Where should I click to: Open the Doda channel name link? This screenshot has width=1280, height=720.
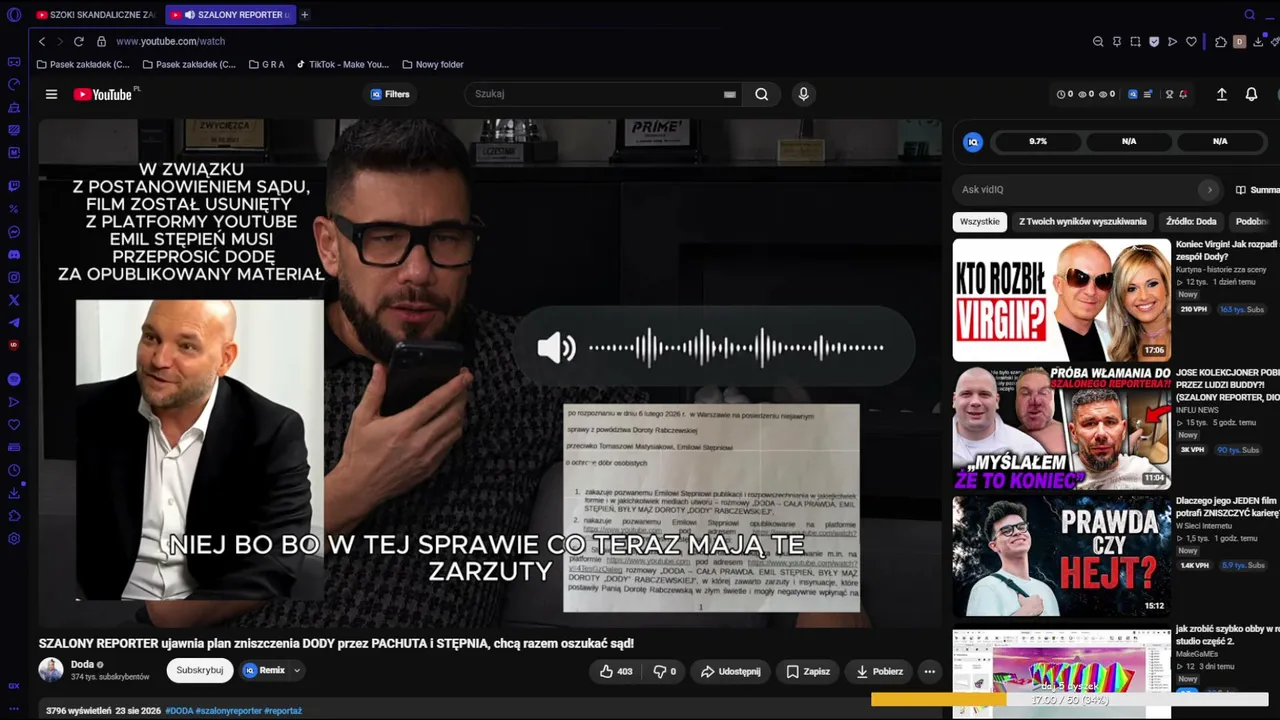coord(82,664)
